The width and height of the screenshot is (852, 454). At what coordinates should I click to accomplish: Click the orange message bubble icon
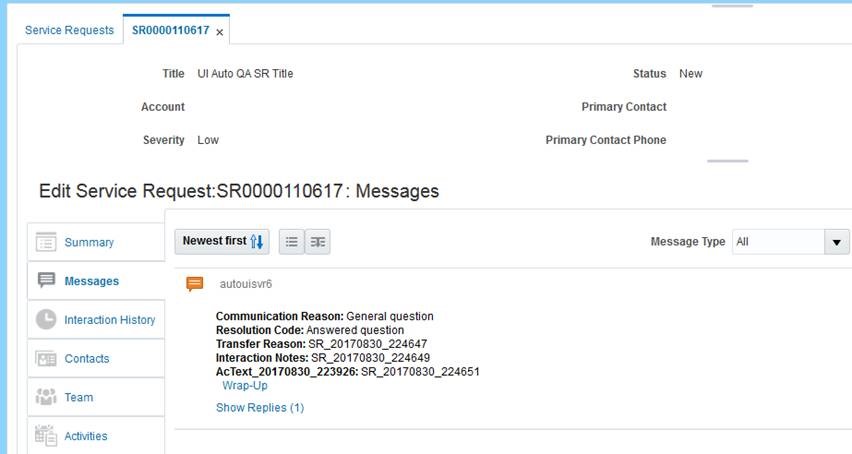(x=195, y=283)
